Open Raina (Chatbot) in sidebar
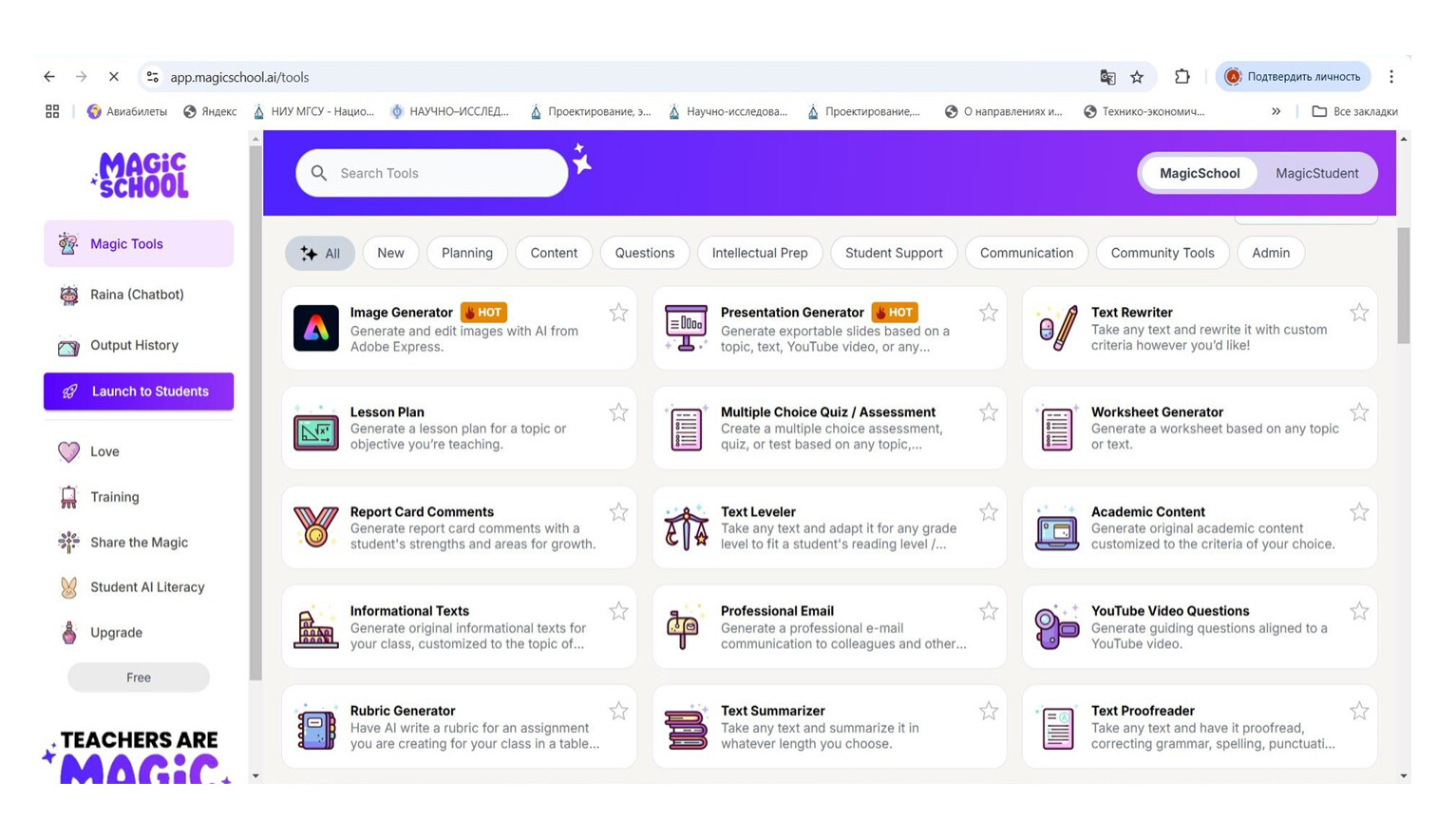The height and width of the screenshot is (821, 1456). click(139, 295)
